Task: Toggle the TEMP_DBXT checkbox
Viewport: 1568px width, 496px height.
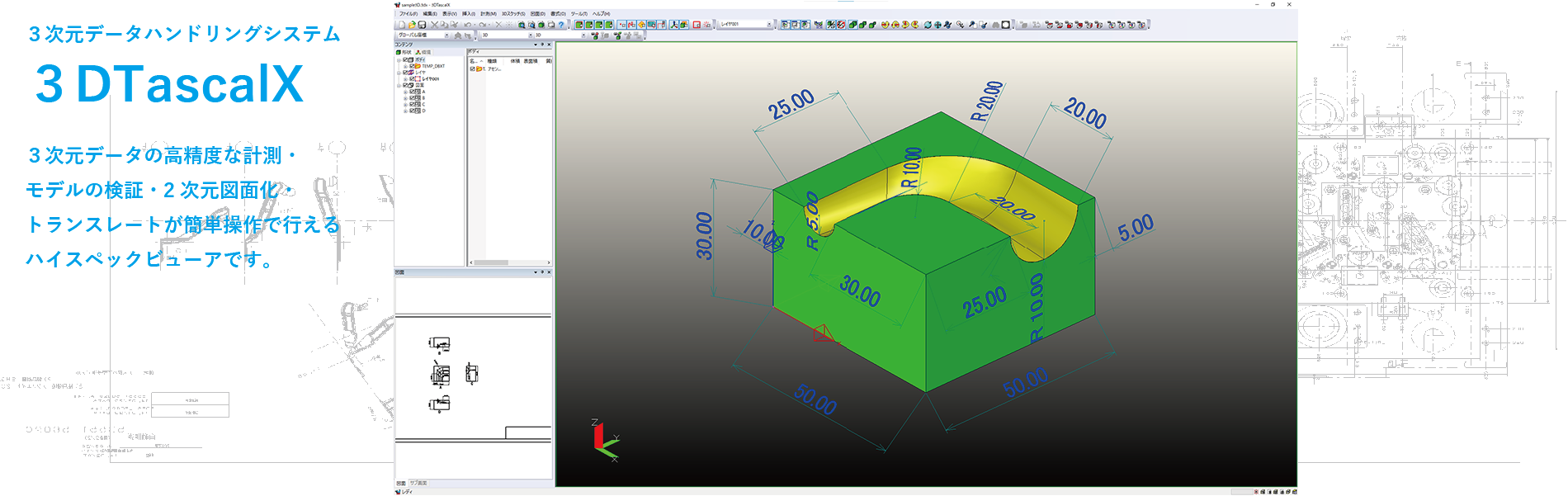Action: (x=412, y=66)
